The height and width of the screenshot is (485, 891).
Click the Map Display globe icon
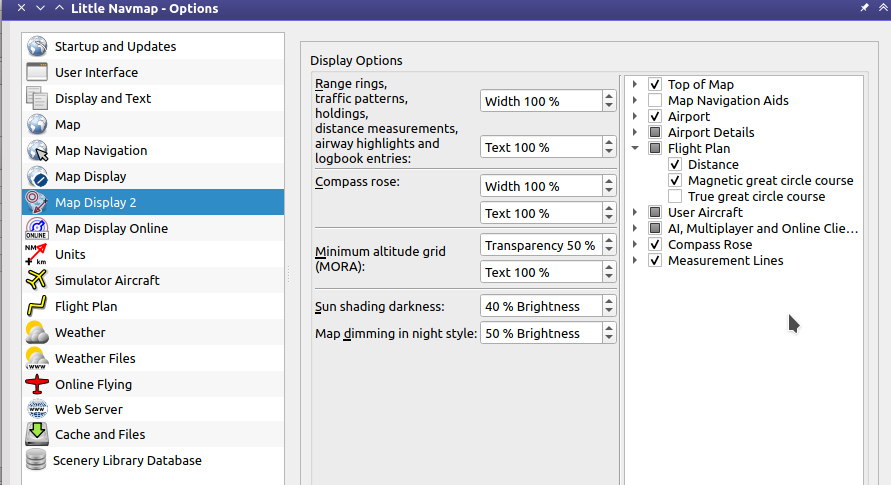click(x=37, y=177)
